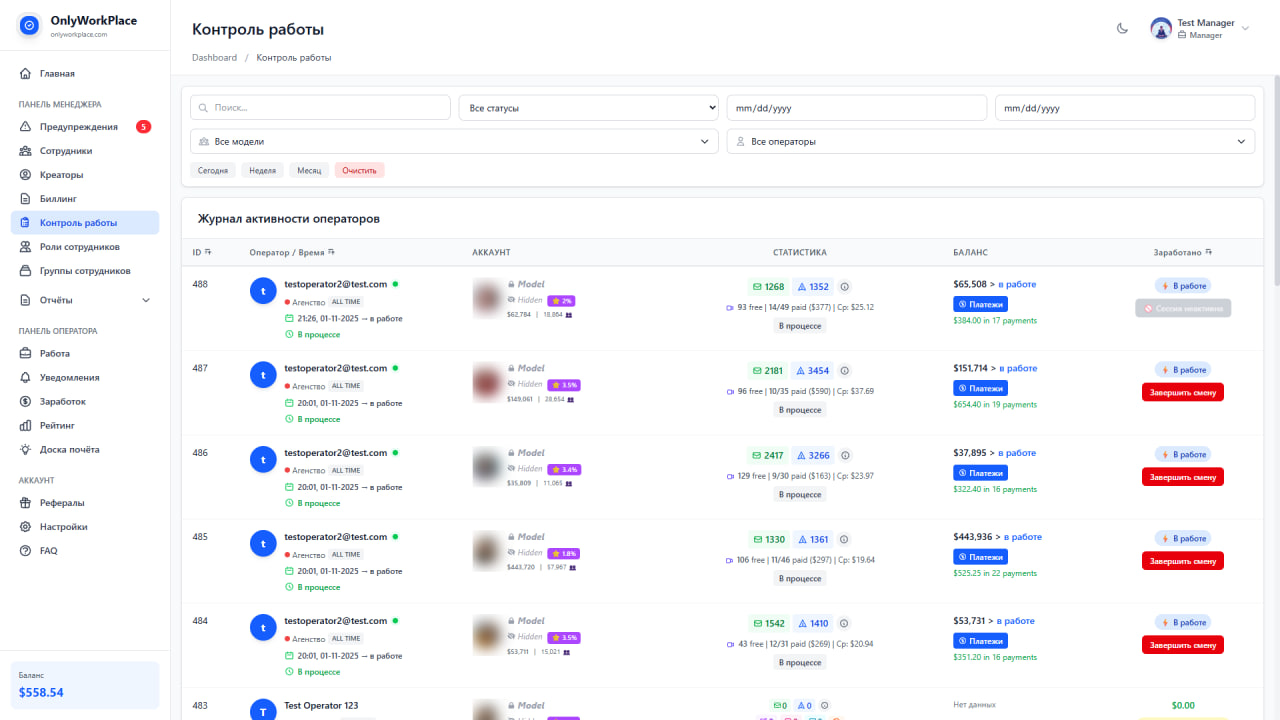Click the ID column sort toggle
This screenshot has height=720, width=1280.
click(x=207, y=252)
